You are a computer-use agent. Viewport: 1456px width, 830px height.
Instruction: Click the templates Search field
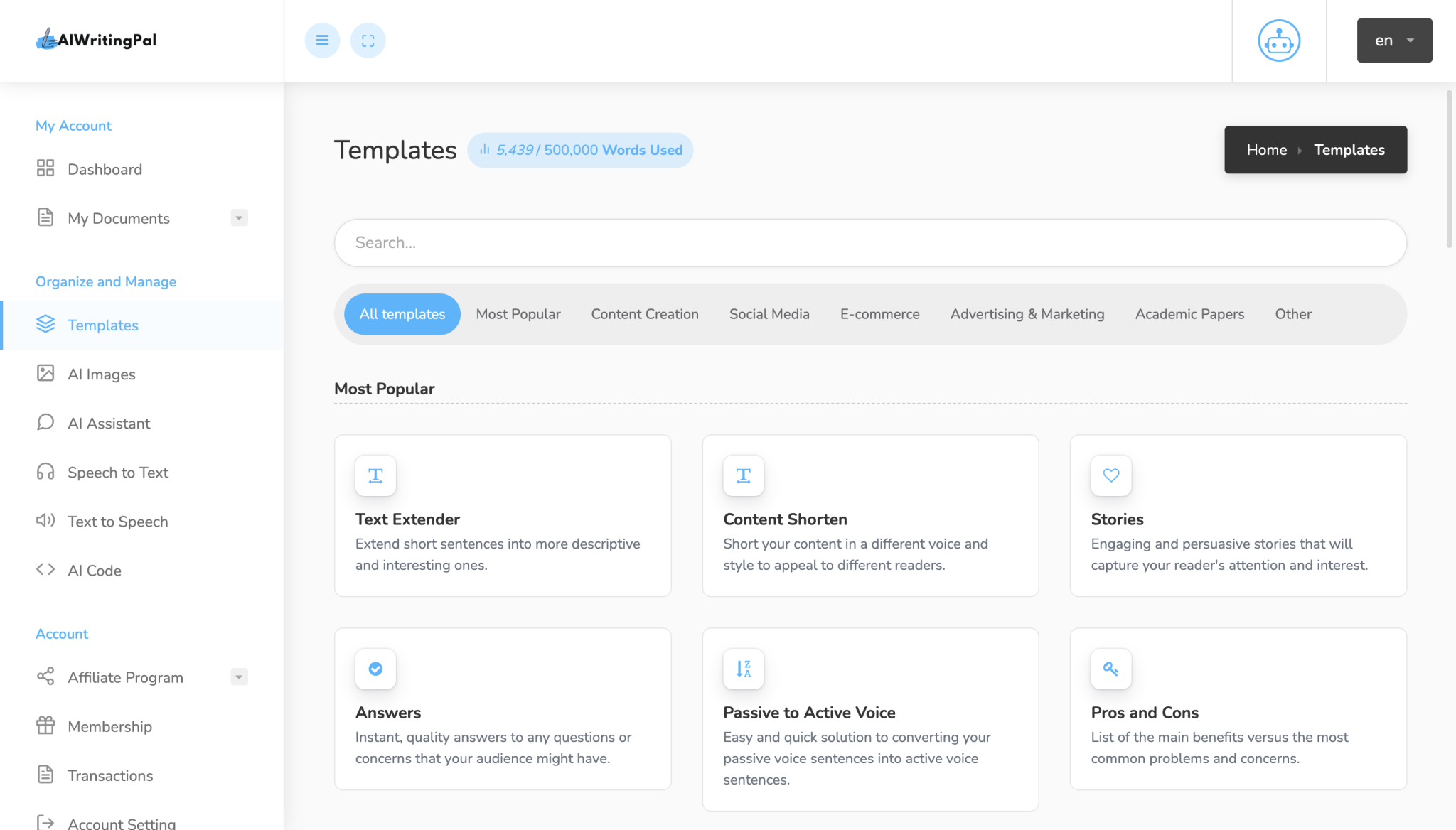coord(869,243)
